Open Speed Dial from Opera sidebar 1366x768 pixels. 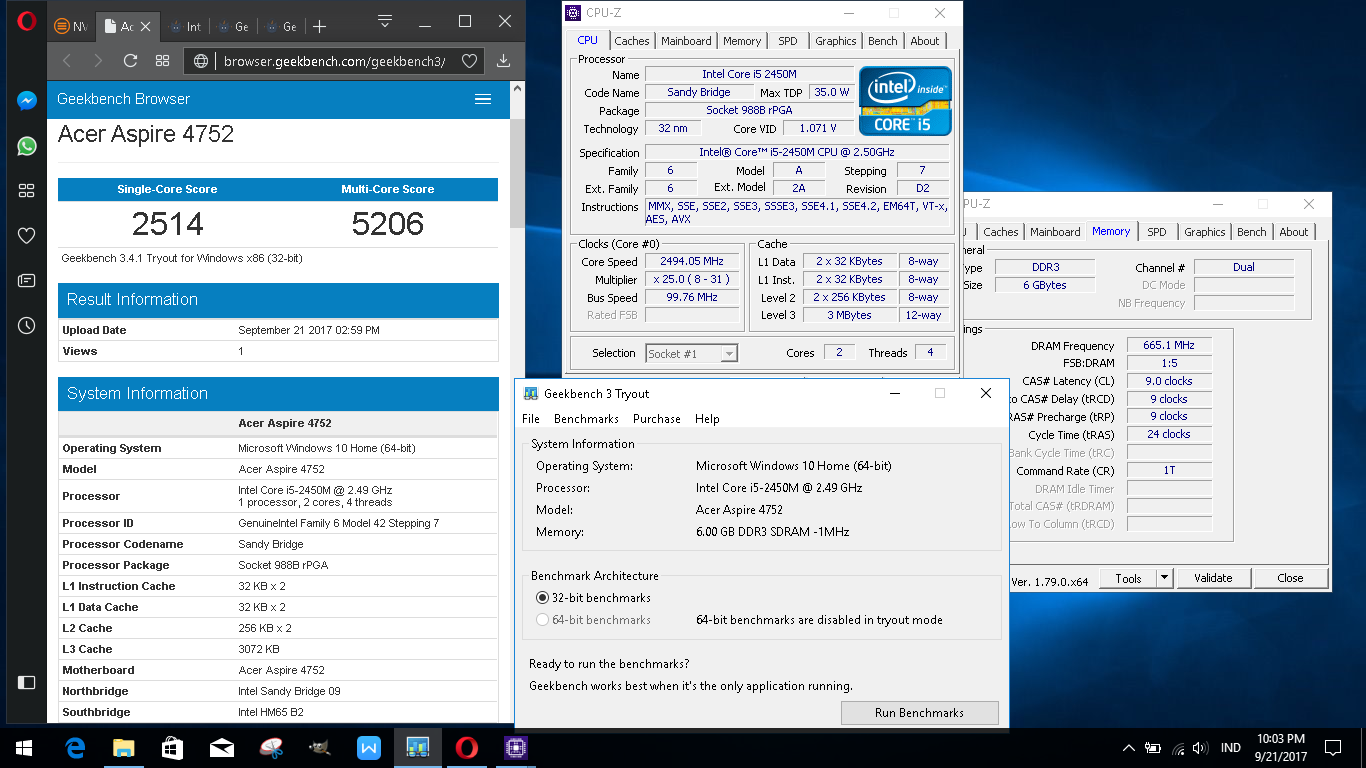[x=27, y=191]
